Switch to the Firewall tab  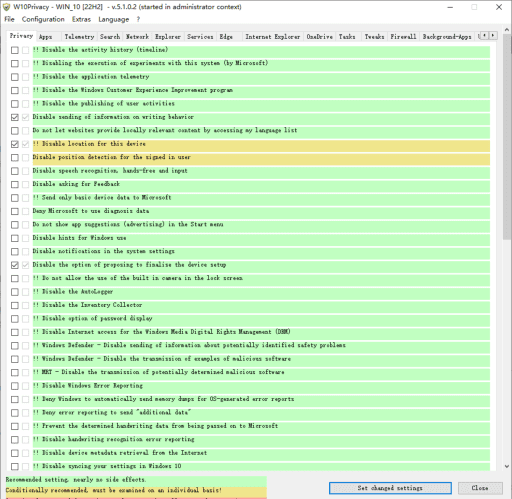point(403,37)
